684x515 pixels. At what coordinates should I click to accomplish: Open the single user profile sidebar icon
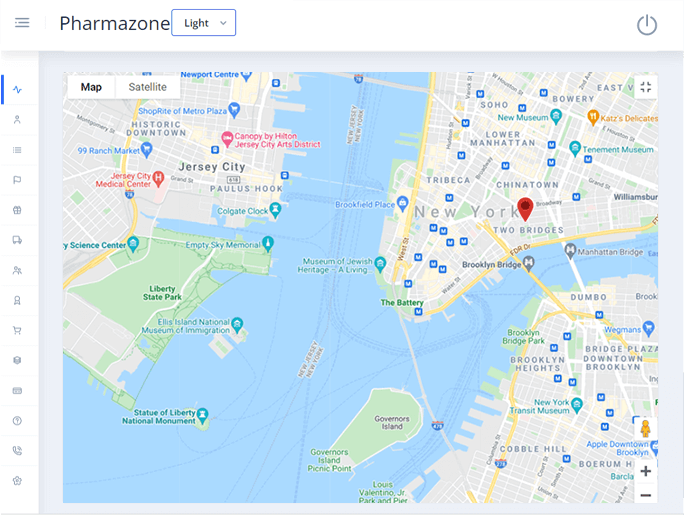tap(17, 119)
